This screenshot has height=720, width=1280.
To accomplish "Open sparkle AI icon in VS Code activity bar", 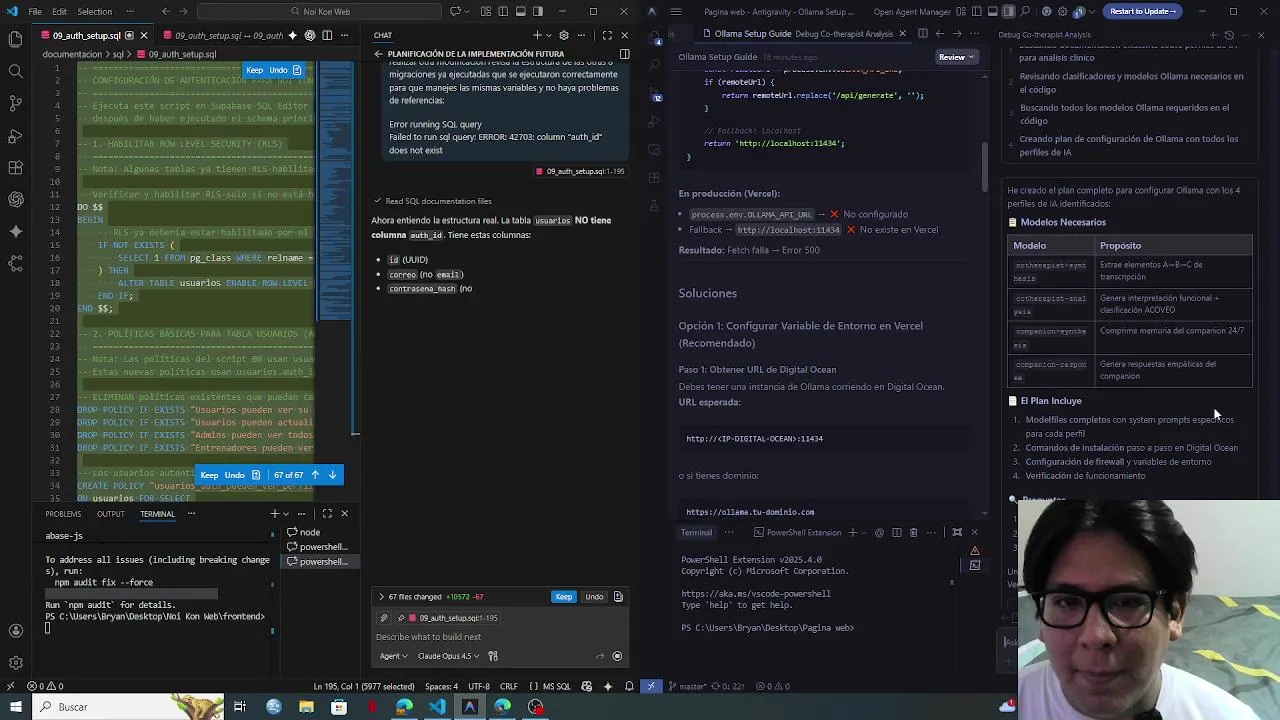I will tap(15, 231).
